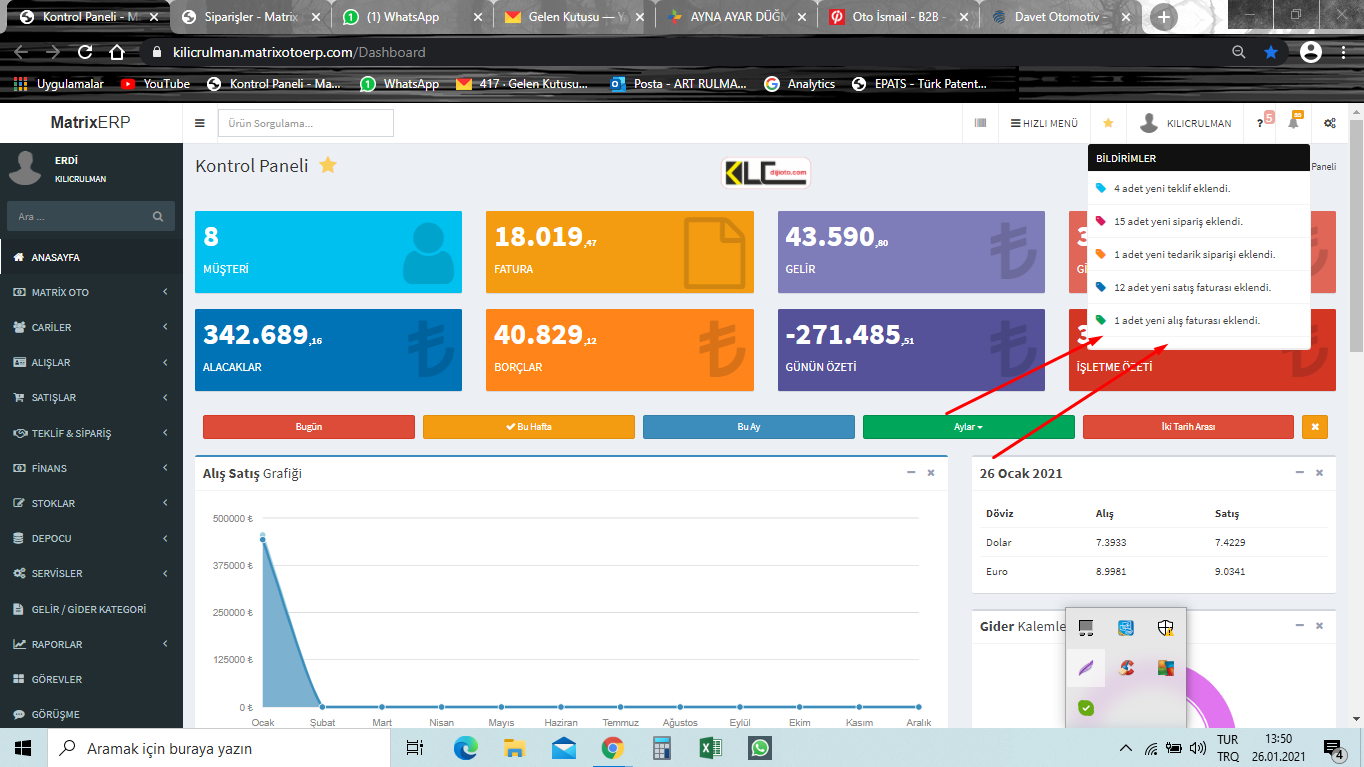This screenshot has height=767, width=1364.
Task: Click the settings gears icon
Action: point(1329,123)
